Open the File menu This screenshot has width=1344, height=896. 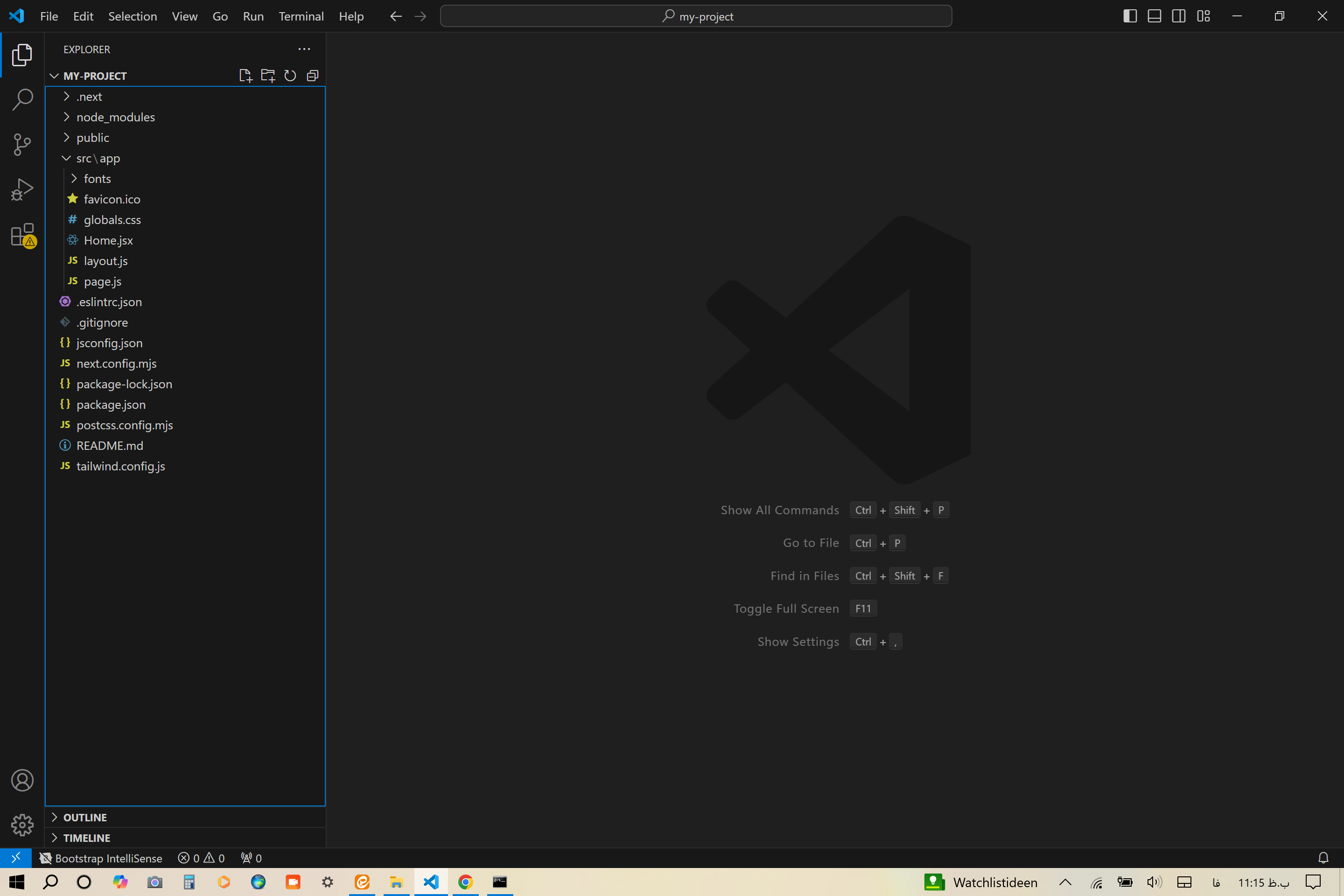49,16
